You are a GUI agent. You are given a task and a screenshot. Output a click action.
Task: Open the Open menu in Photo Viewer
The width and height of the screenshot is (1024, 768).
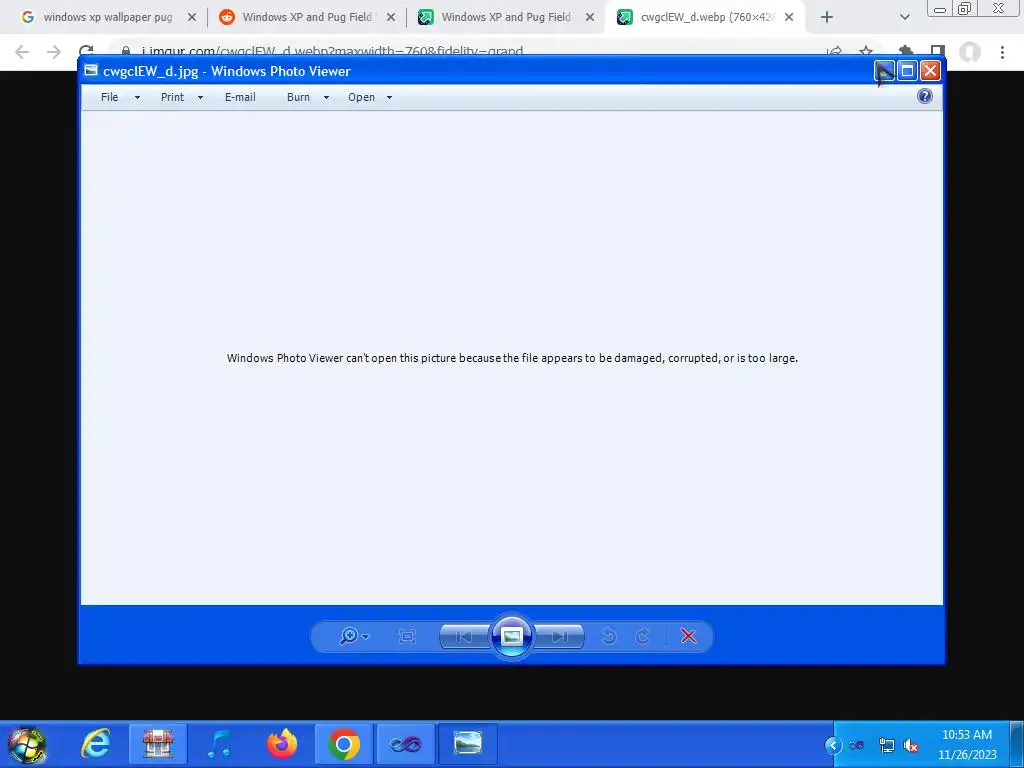coord(361,97)
